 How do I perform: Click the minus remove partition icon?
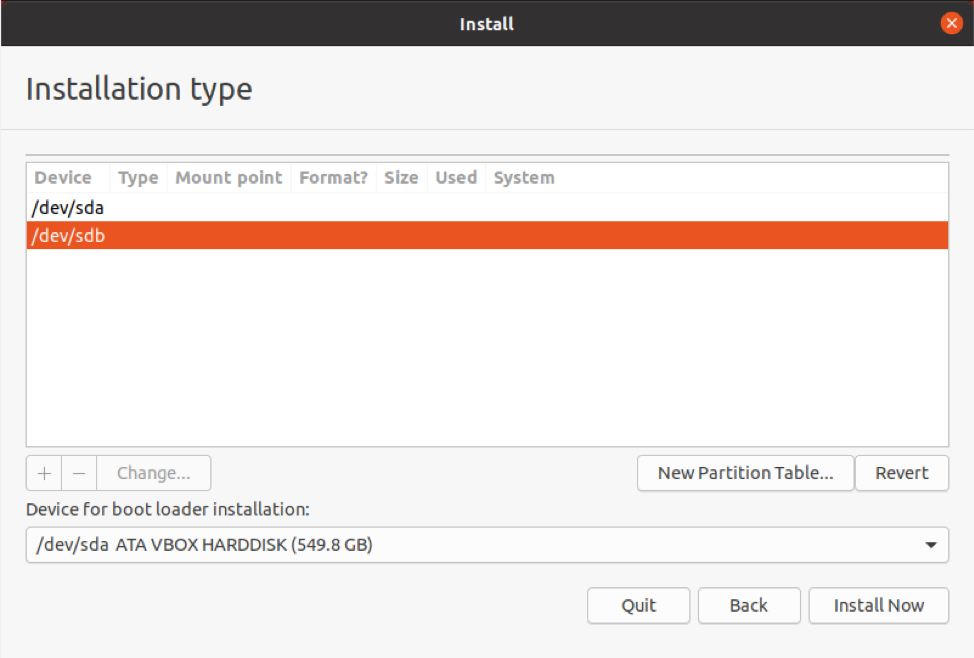[x=79, y=473]
